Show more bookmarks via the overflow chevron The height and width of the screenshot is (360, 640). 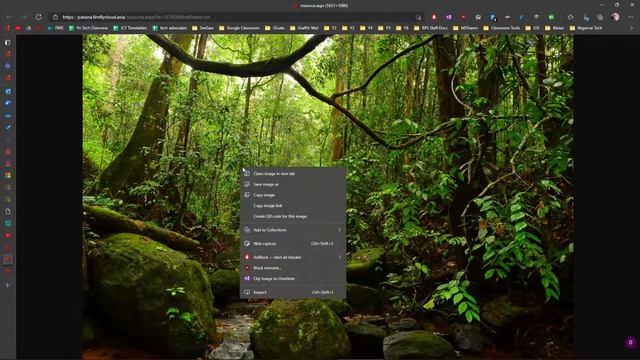point(631,28)
